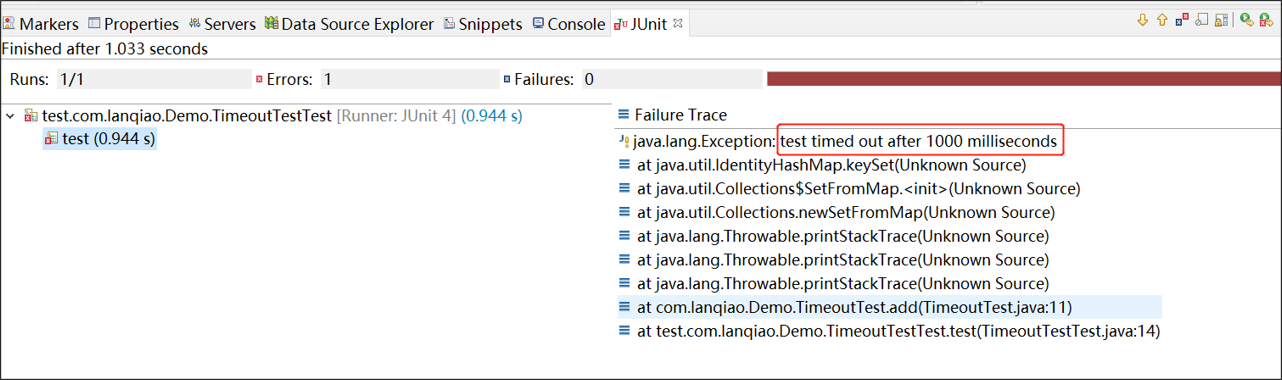This screenshot has height=380, width=1282.
Task: Open the Console tab
Action: coord(568,24)
